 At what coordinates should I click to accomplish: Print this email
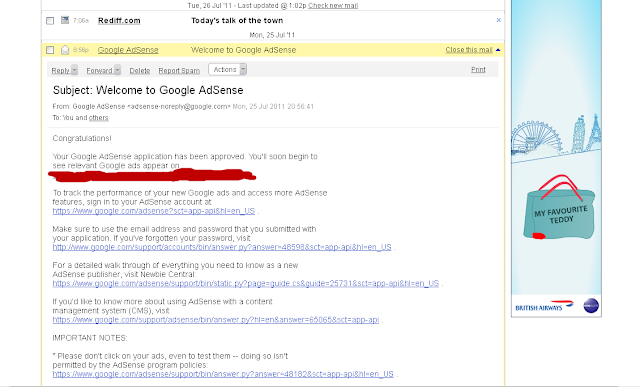[478, 69]
